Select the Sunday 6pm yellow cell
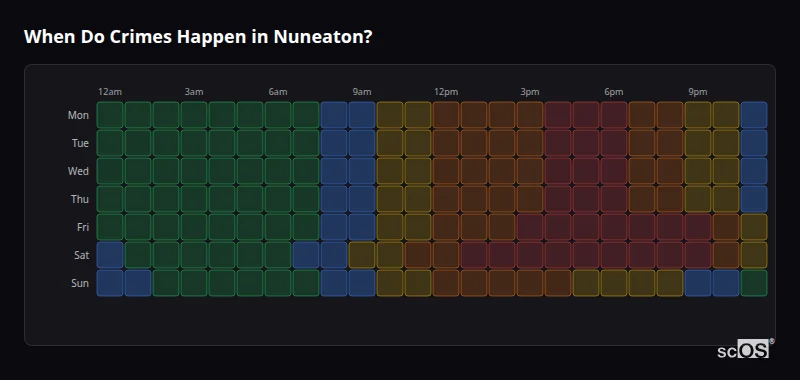This screenshot has width=800, height=380. coord(614,283)
